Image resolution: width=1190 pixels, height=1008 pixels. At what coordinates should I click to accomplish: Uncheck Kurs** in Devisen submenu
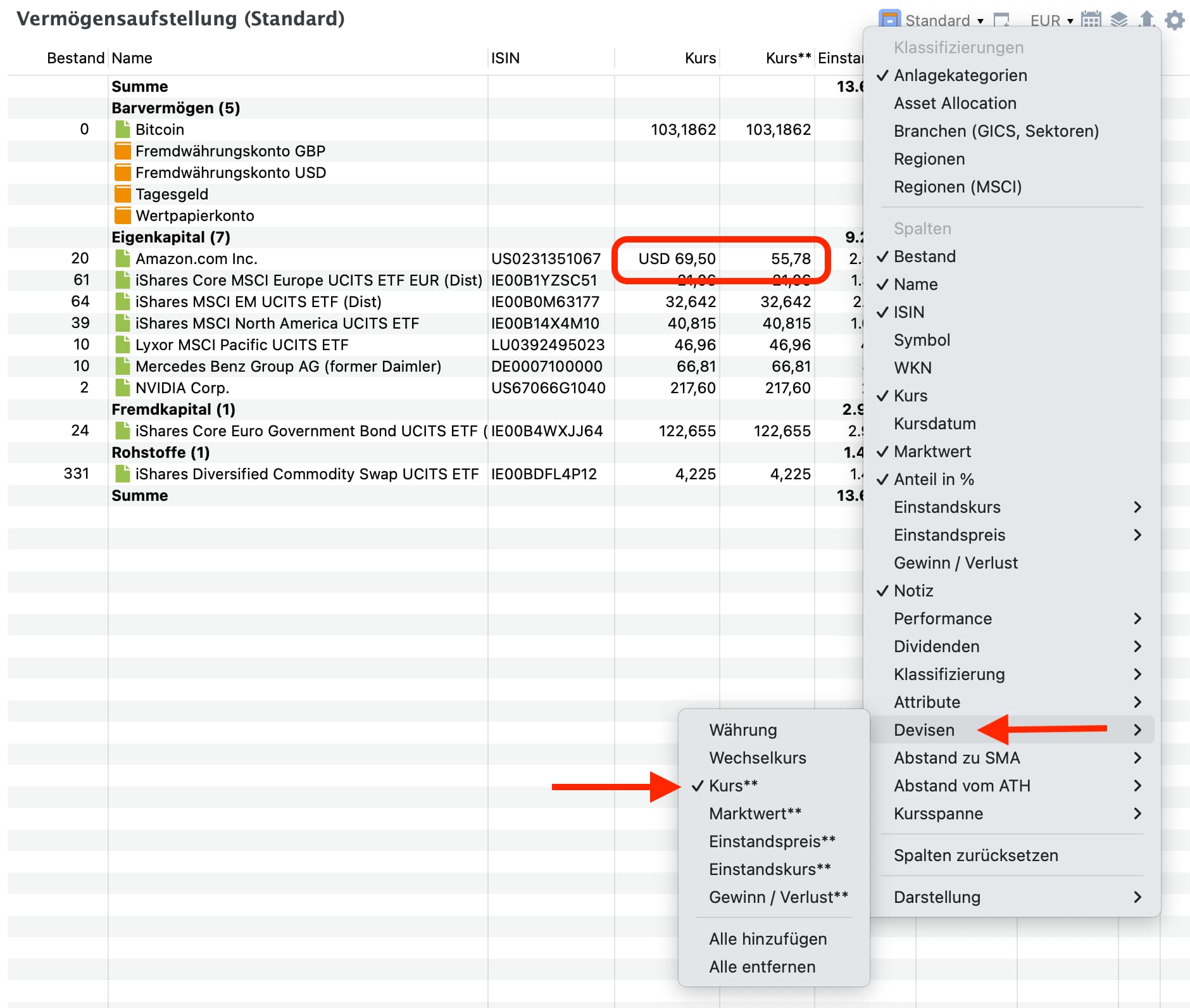[x=773, y=786]
